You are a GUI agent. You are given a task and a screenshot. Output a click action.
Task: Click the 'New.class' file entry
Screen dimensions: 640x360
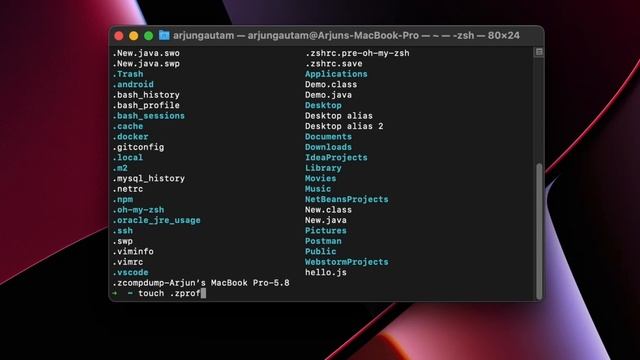(328, 210)
